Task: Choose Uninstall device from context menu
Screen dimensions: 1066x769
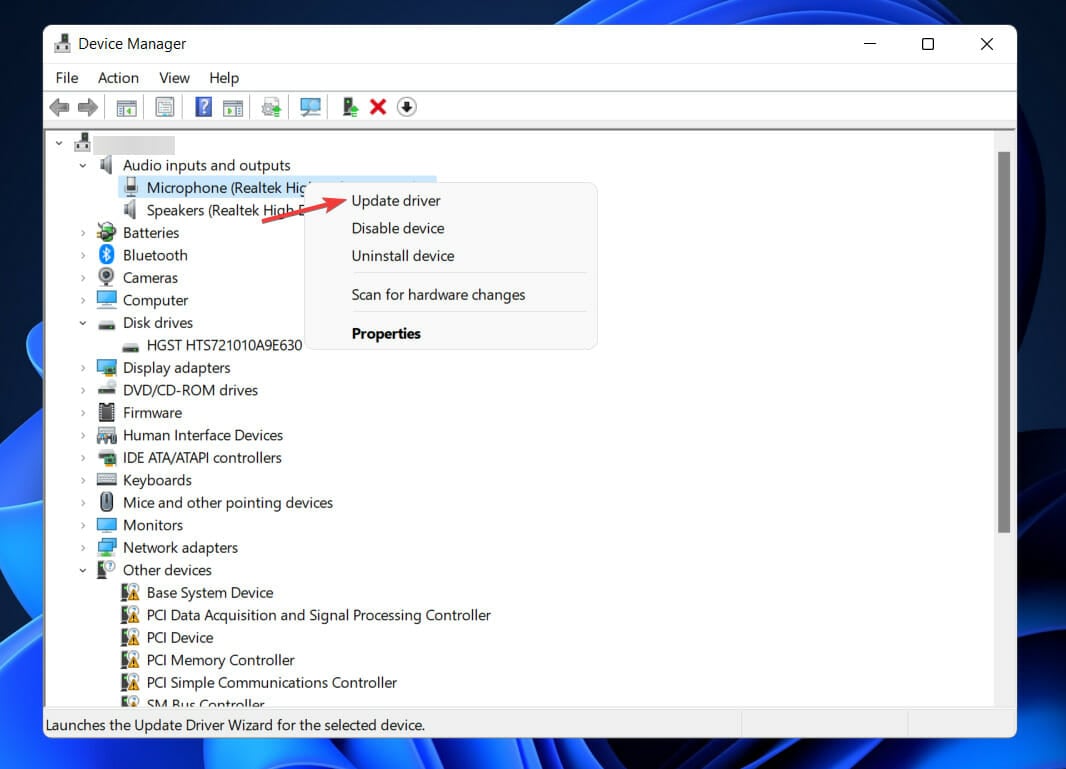Action: coord(402,256)
